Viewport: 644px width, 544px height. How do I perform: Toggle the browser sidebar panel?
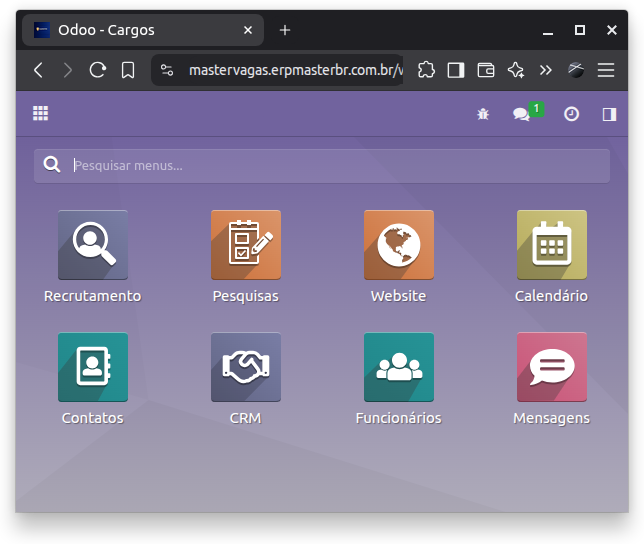(456, 70)
